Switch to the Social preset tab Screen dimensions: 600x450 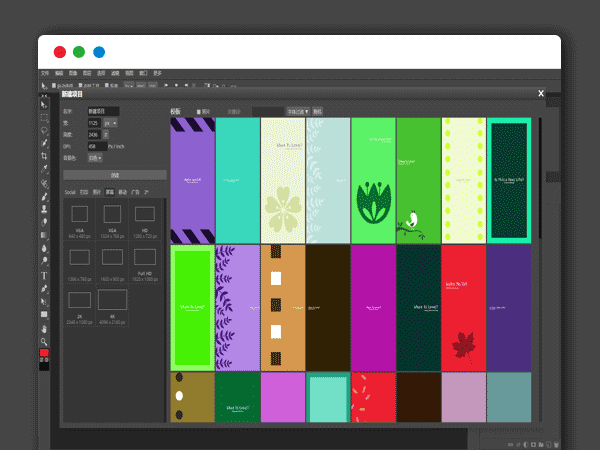pos(70,190)
